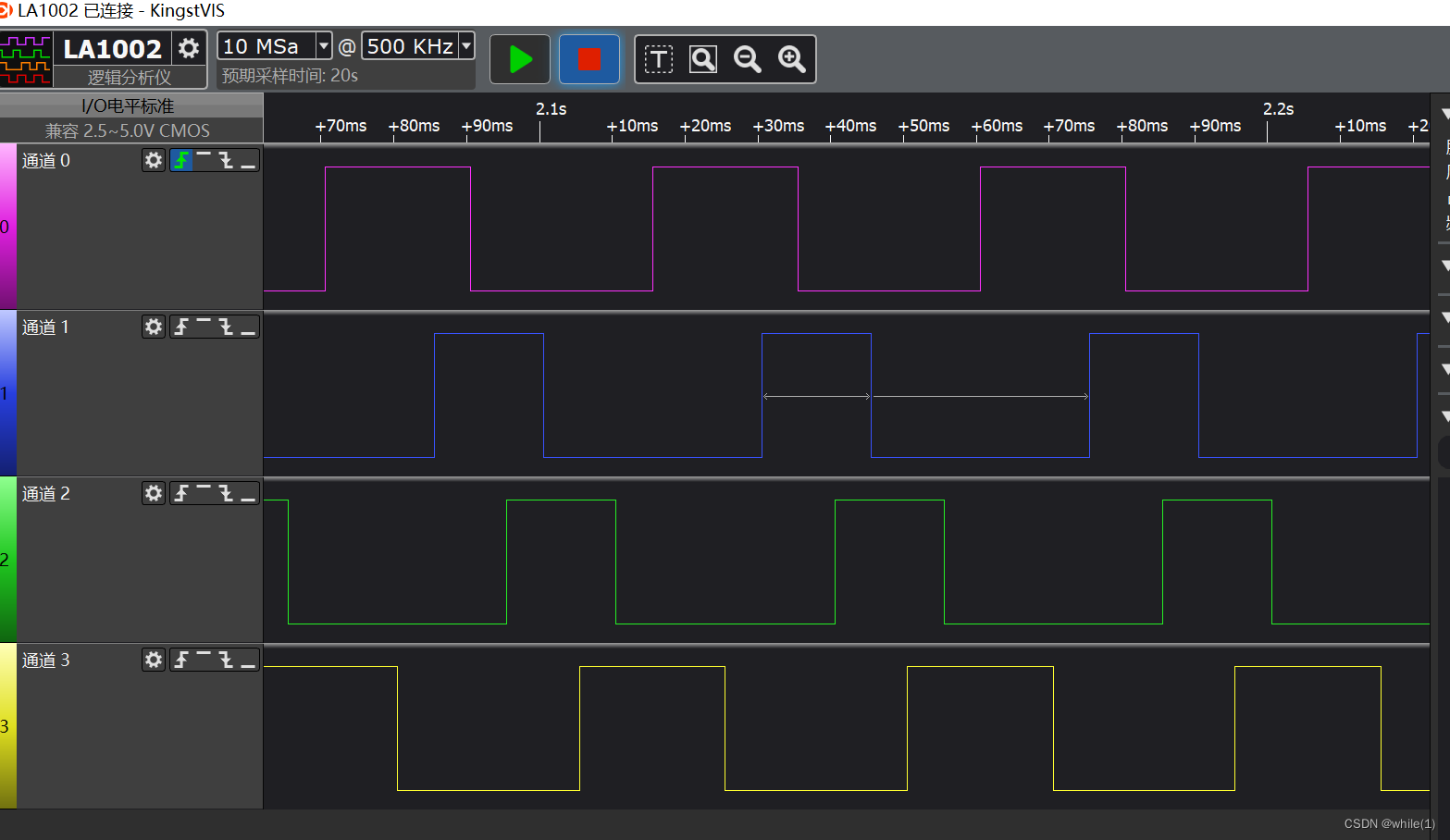Click the LA1002 device name label
Image resolution: width=1450 pixels, height=840 pixels.
tap(113, 48)
